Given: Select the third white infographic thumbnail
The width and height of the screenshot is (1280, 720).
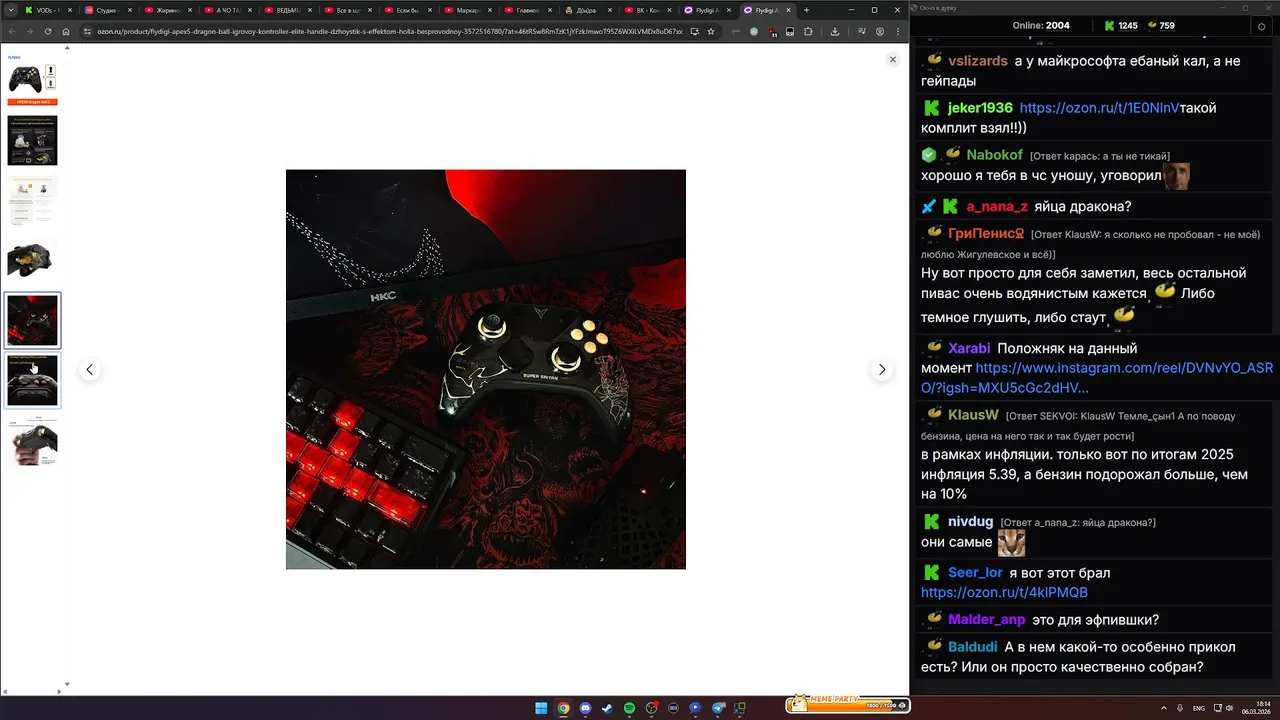Looking at the screenshot, I should (32, 200).
